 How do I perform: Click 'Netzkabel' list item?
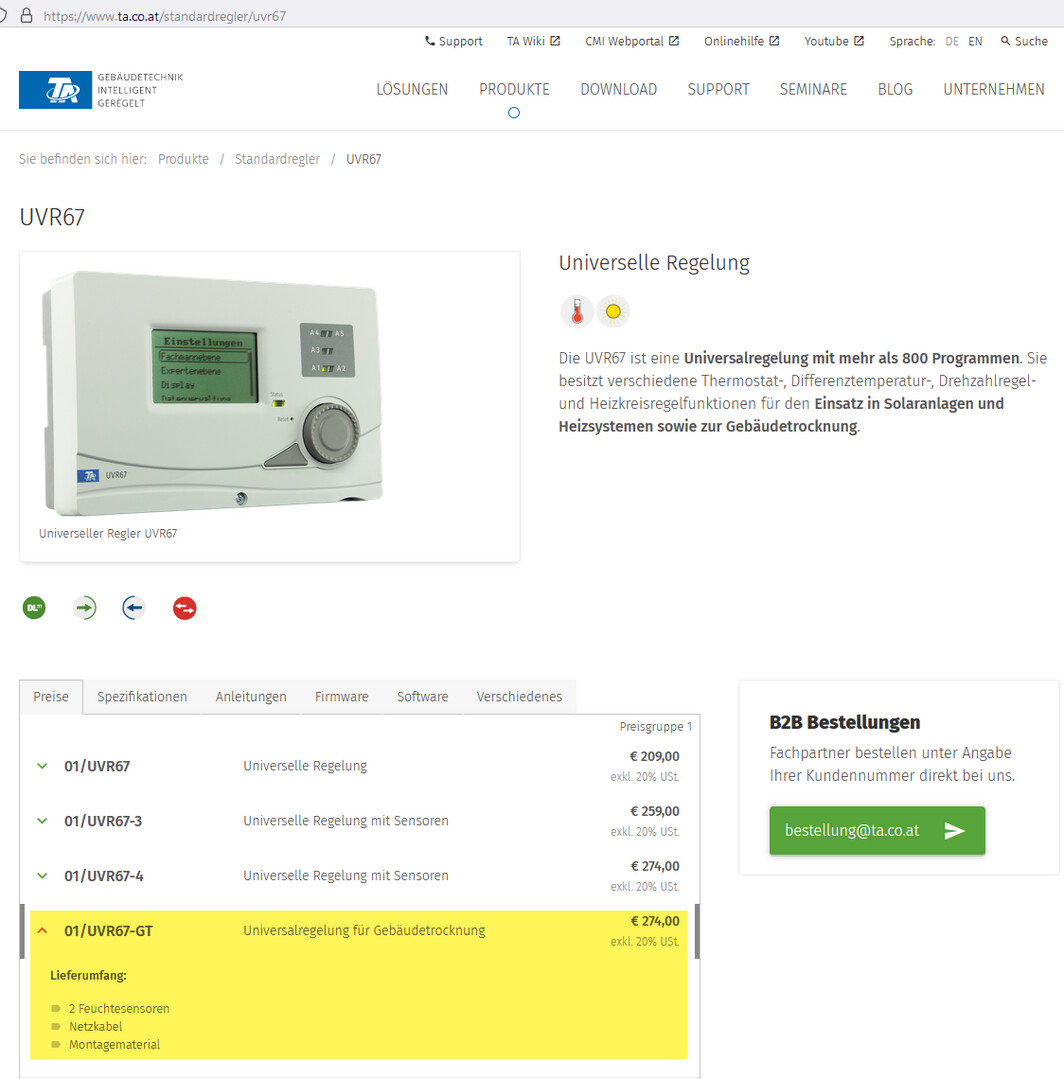click(96, 1026)
